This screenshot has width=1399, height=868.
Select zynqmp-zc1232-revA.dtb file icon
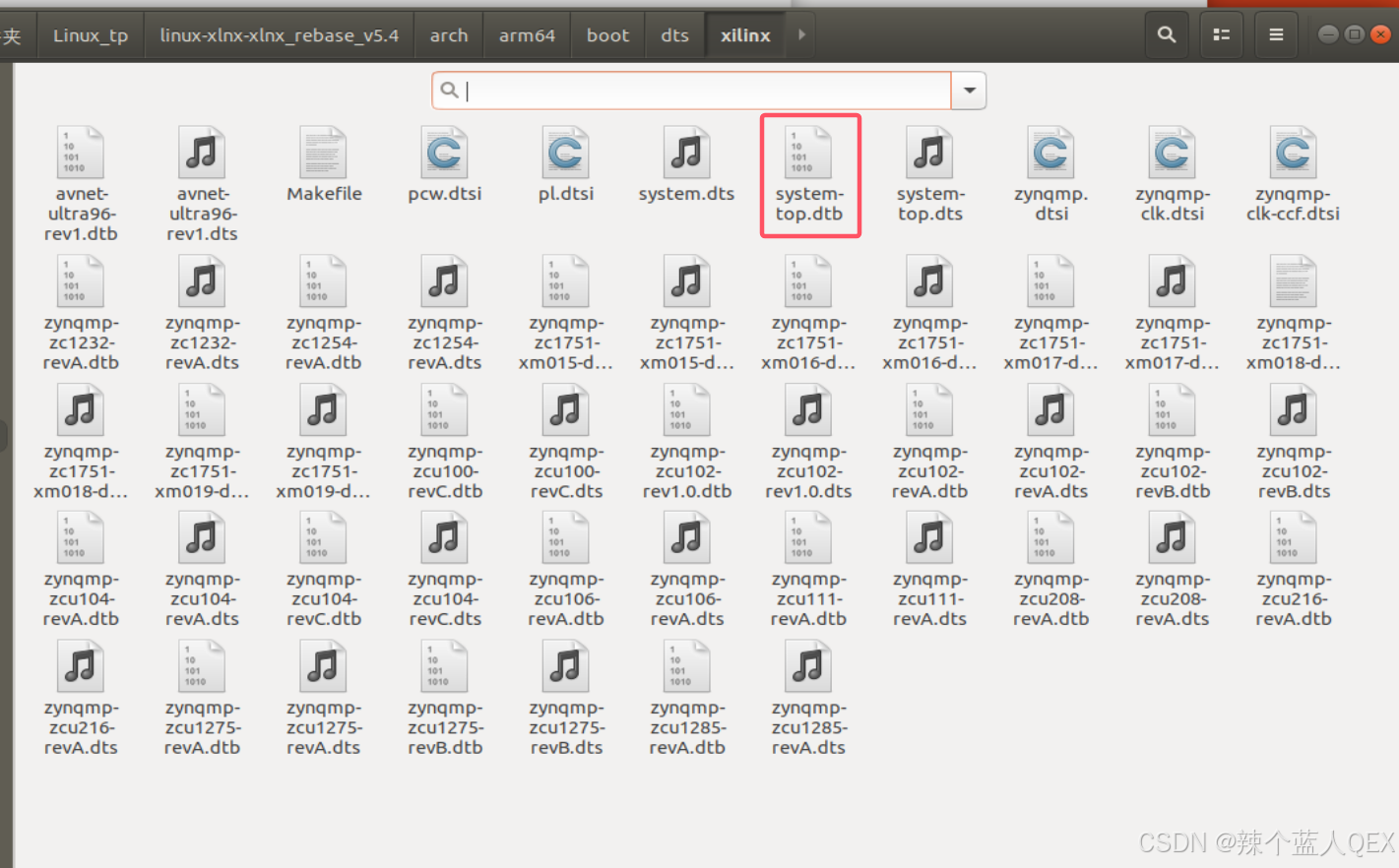coord(81,281)
